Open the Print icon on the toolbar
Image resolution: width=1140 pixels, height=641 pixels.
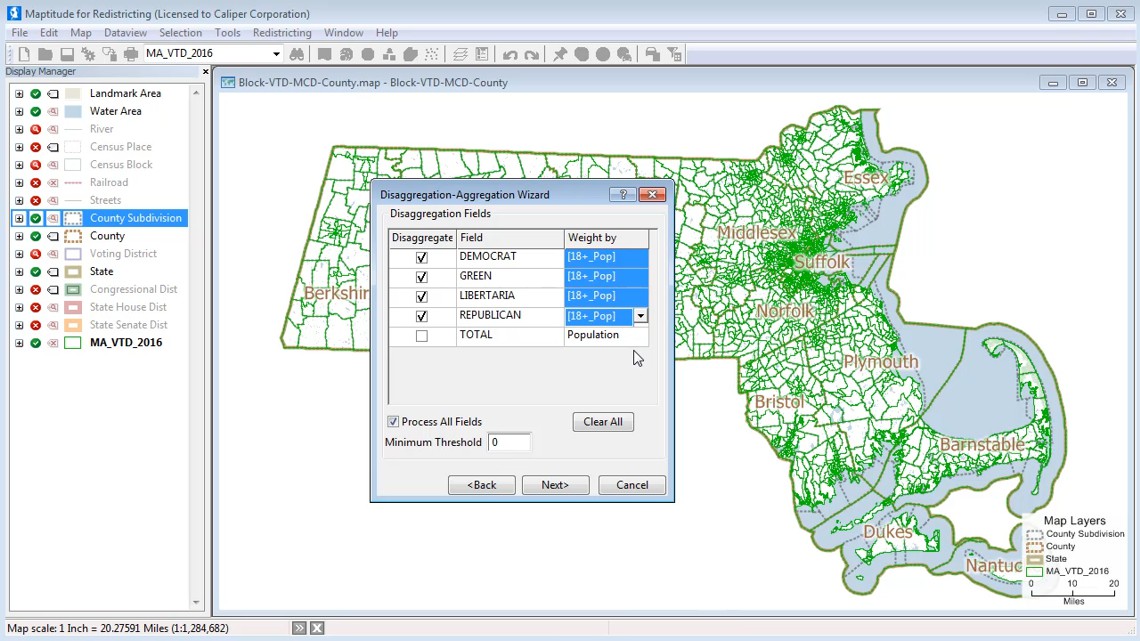[x=129, y=53]
